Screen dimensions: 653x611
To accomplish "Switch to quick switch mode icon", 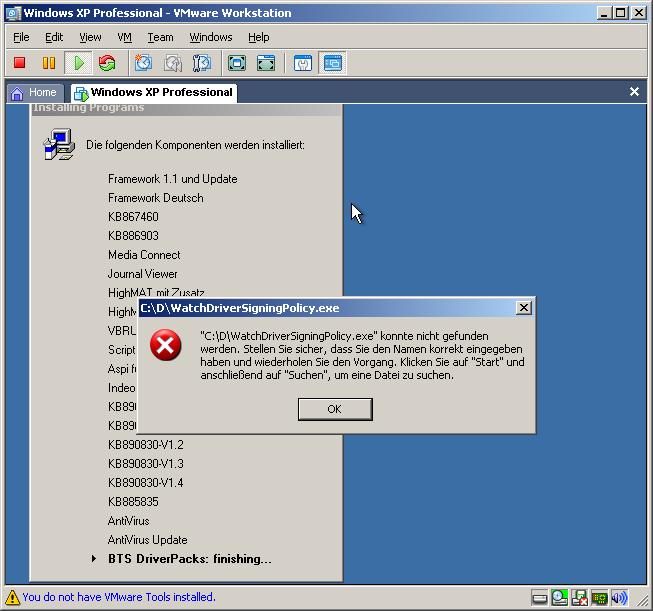I will click(x=266, y=63).
